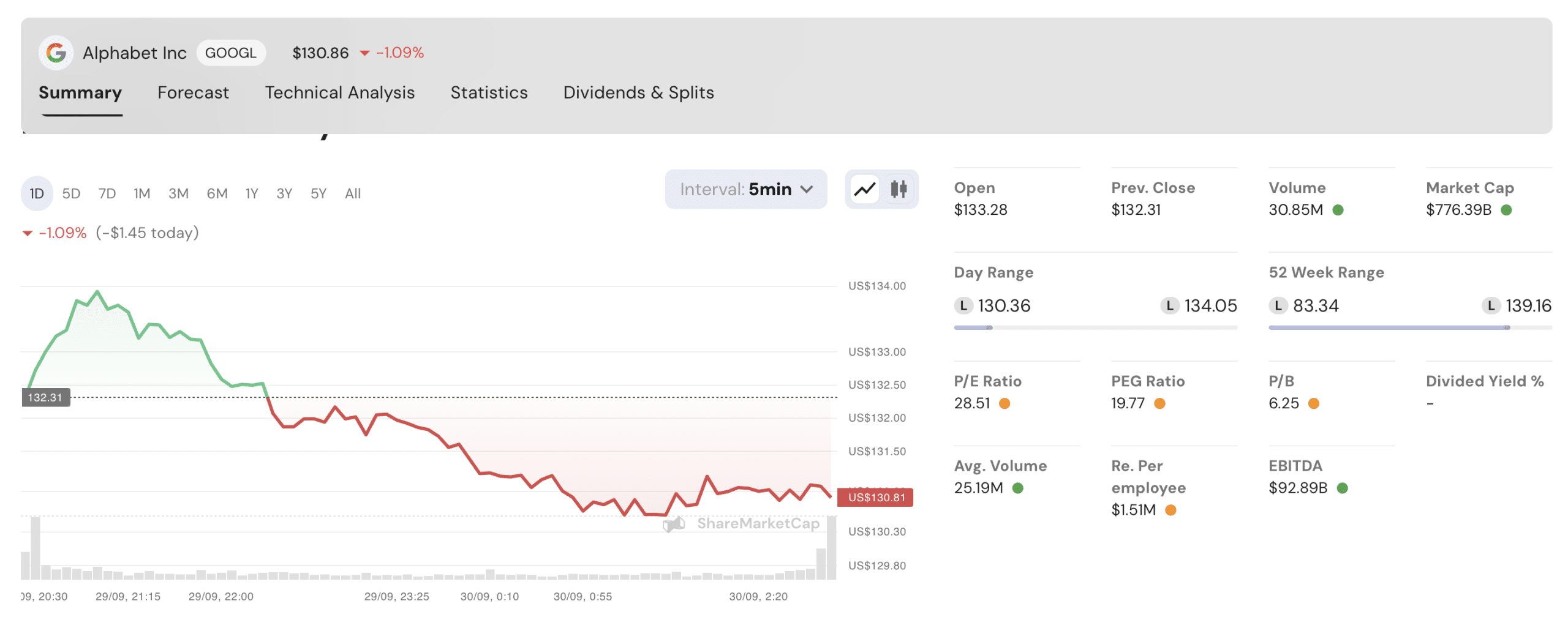
Task: Click the 52 Week Range slider bar
Action: tap(1409, 327)
